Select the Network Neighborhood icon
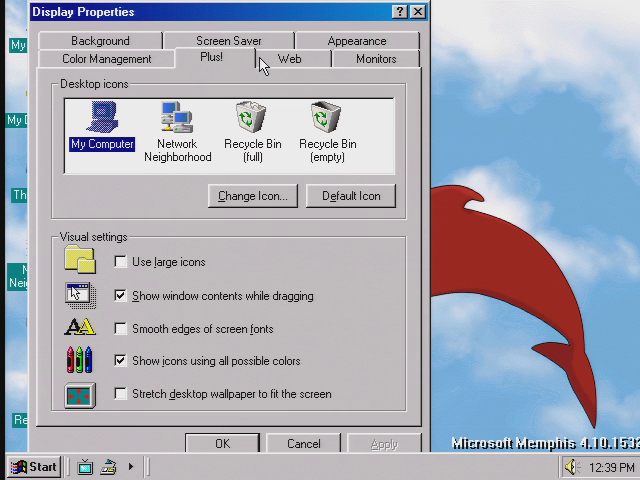Screen dimensions: 640x480 178,132
